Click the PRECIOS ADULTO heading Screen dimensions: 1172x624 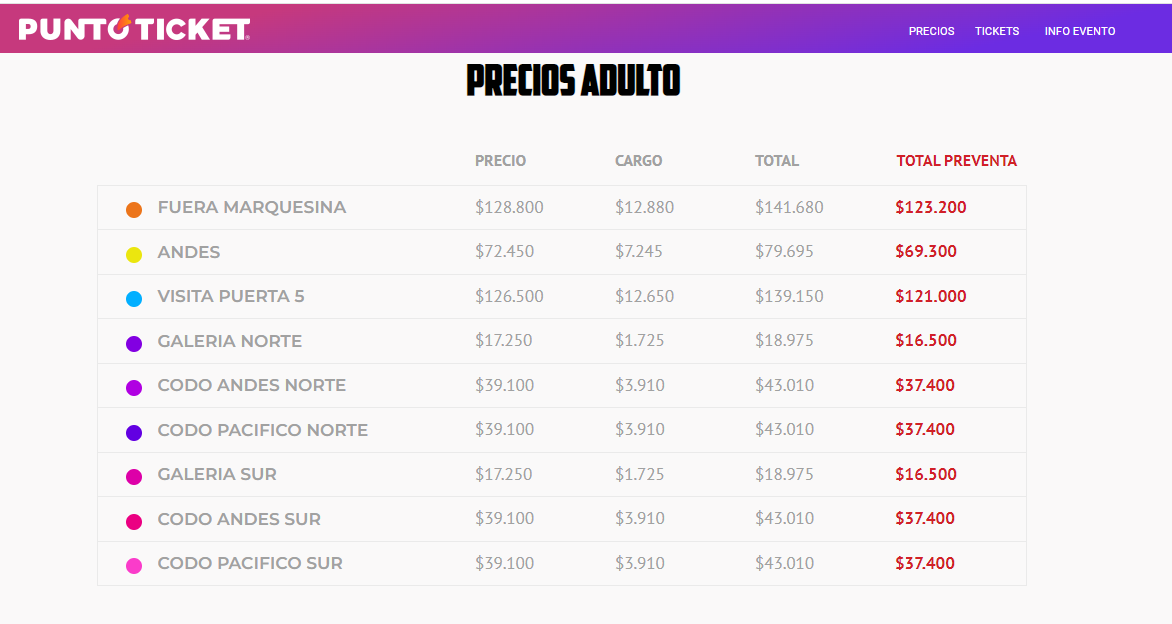[x=573, y=81]
